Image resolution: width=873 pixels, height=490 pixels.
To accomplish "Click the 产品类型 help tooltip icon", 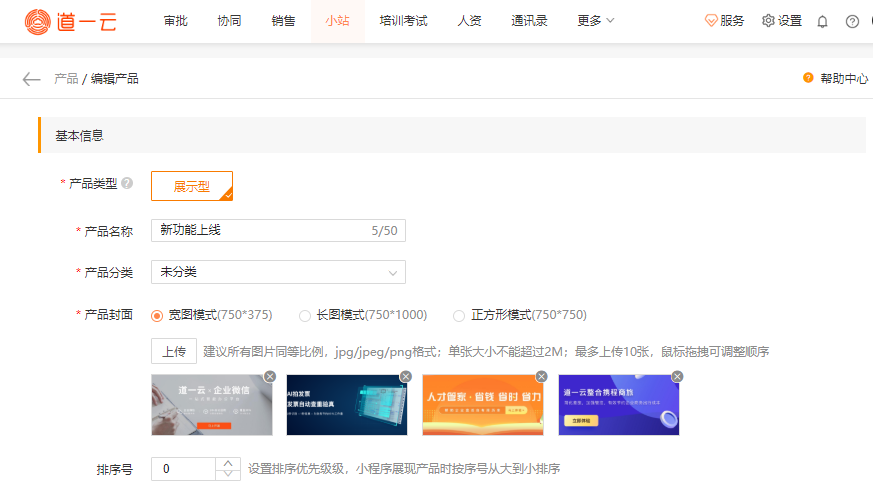I will pyautogui.click(x=127, y=183).
